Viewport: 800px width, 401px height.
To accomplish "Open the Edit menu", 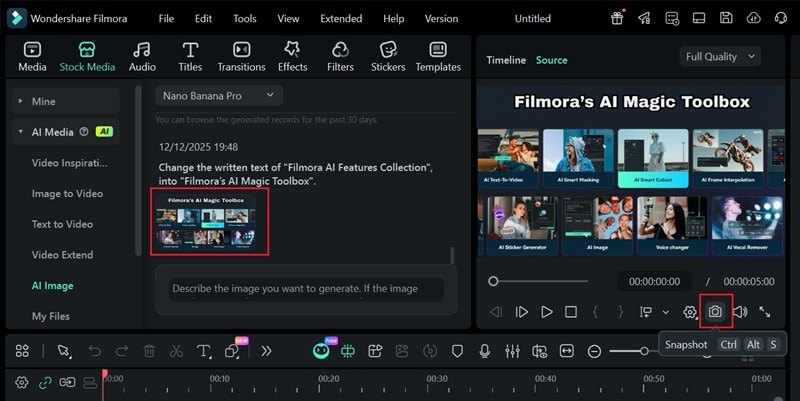I will [x=203, y=18].
